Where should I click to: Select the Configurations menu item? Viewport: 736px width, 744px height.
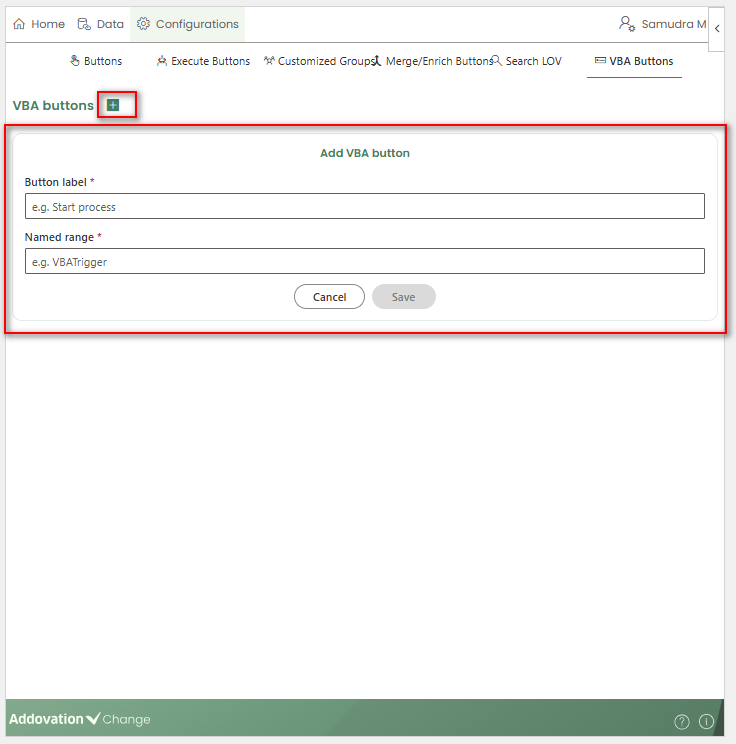[188, 24]
